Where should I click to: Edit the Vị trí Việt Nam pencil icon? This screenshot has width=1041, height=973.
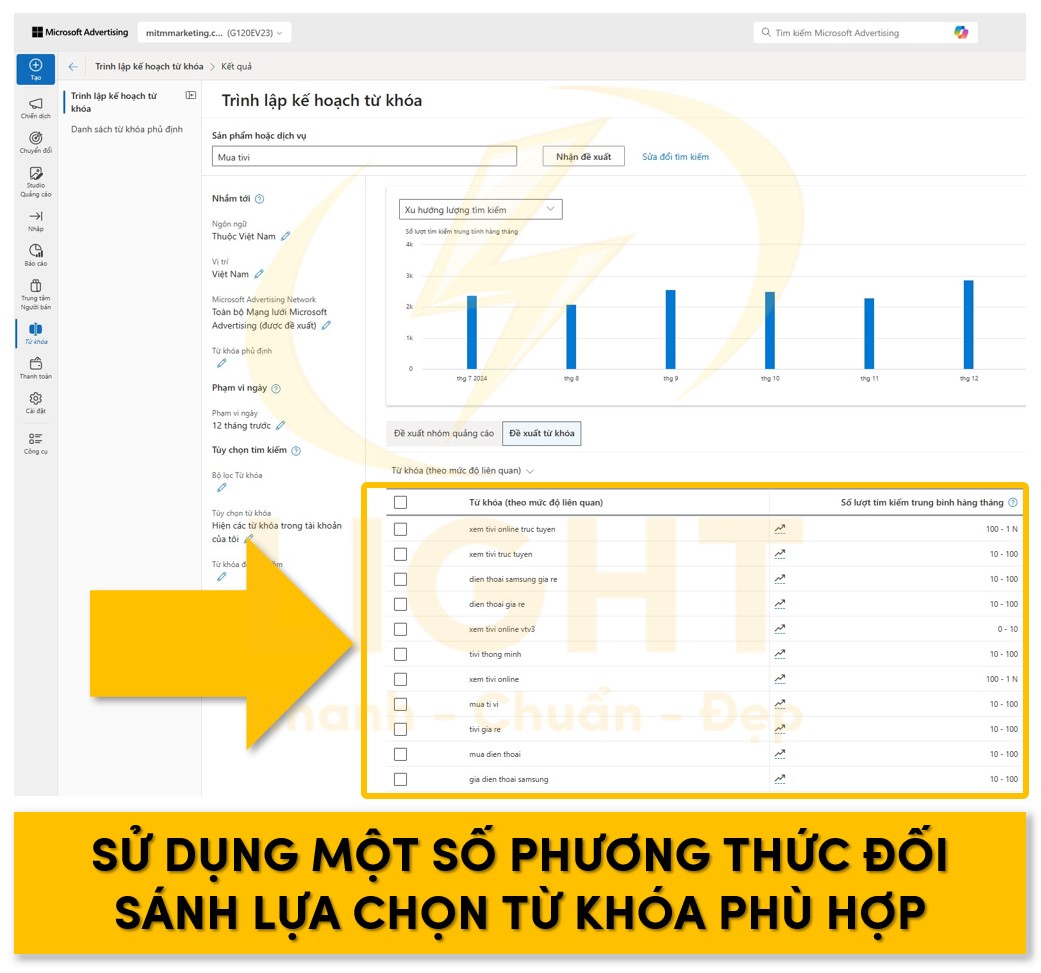pyautogui.click(x=259, y=274)
